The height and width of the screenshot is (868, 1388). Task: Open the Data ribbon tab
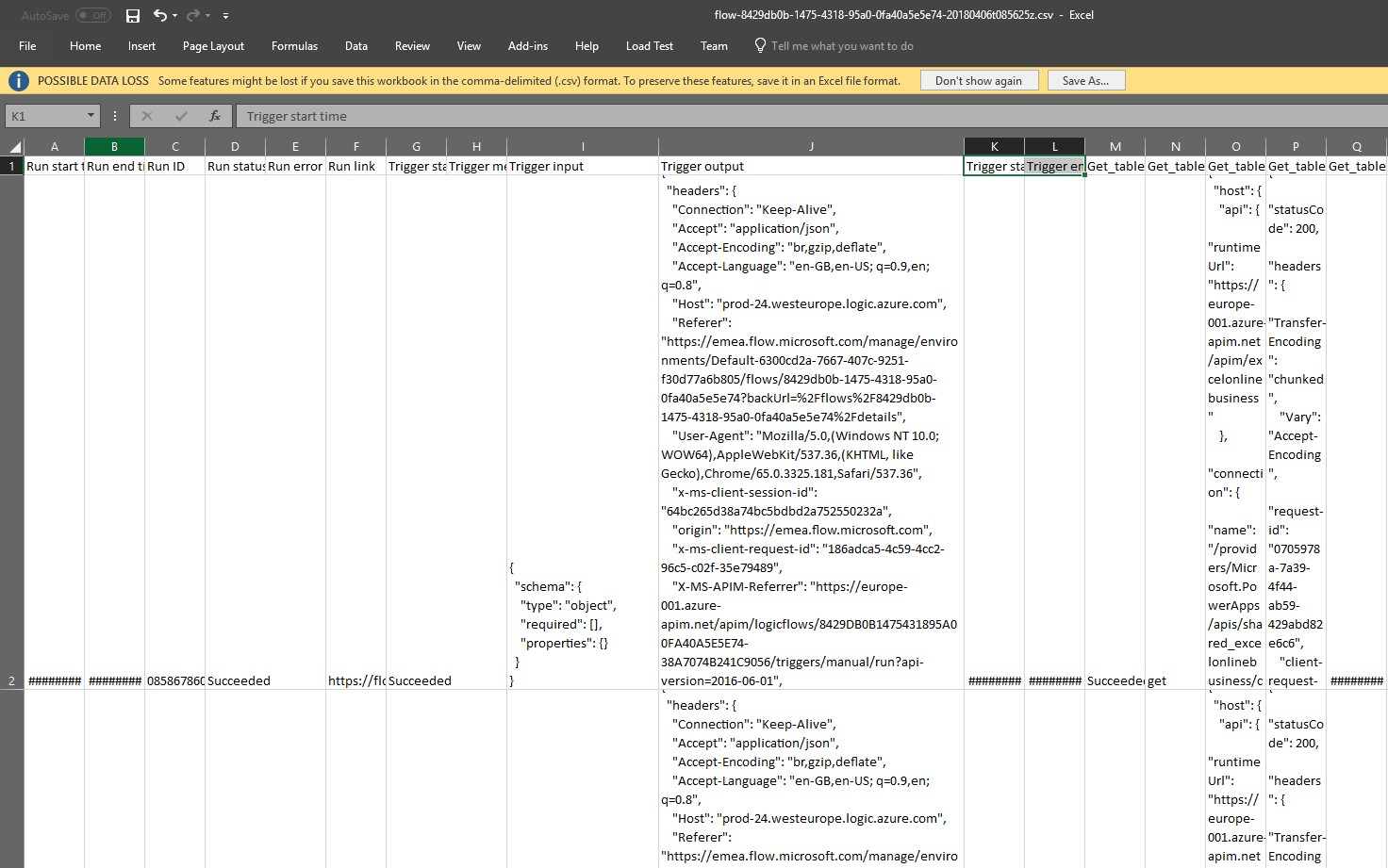pyautogui.click(x=356, y=45)
